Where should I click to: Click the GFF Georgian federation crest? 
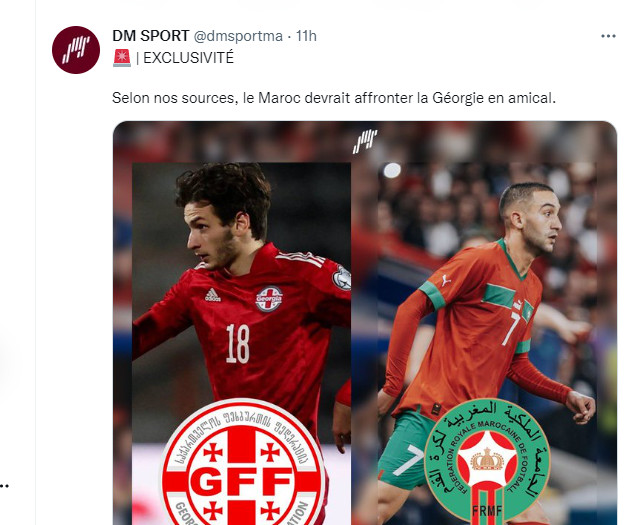(x=242, y=464)
